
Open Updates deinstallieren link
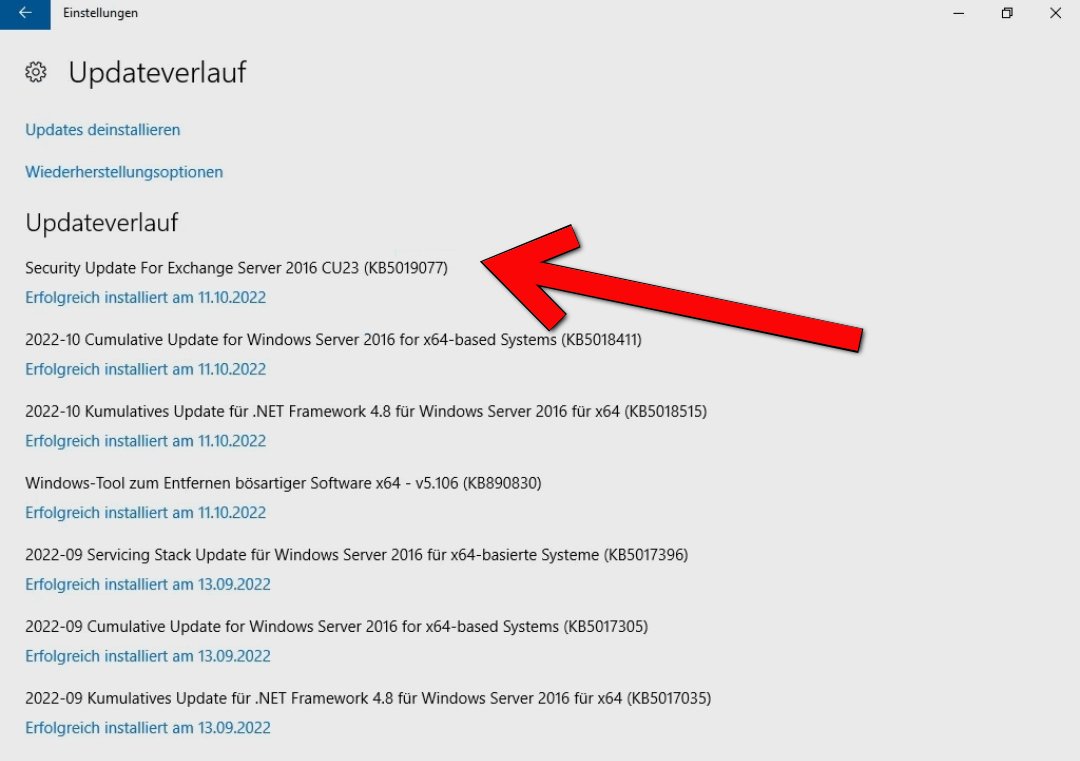[103, 129]
